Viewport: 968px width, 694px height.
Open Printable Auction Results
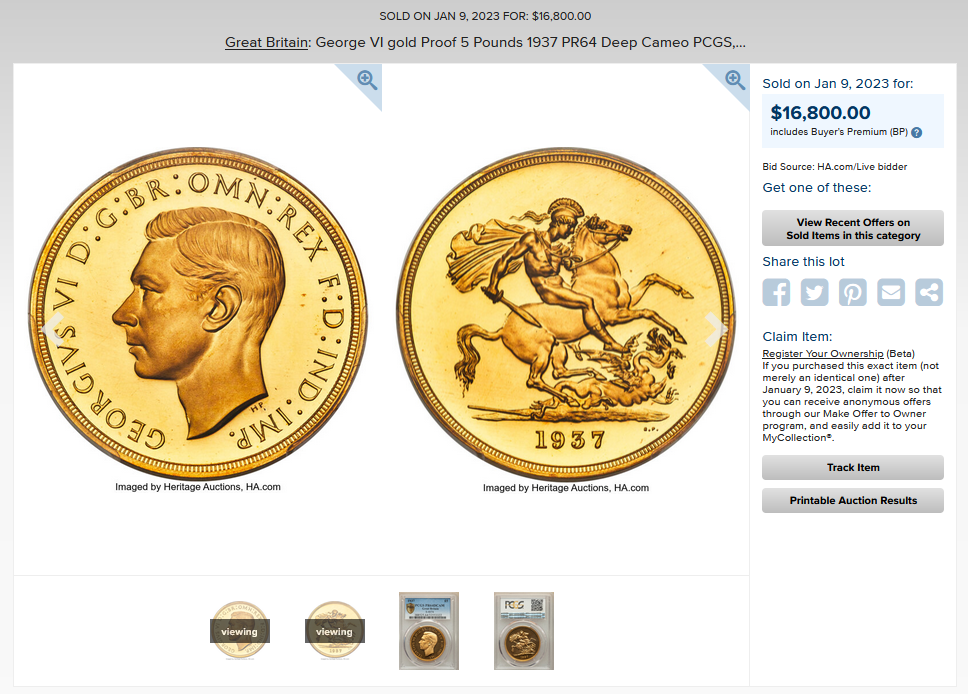coord(853,500)
